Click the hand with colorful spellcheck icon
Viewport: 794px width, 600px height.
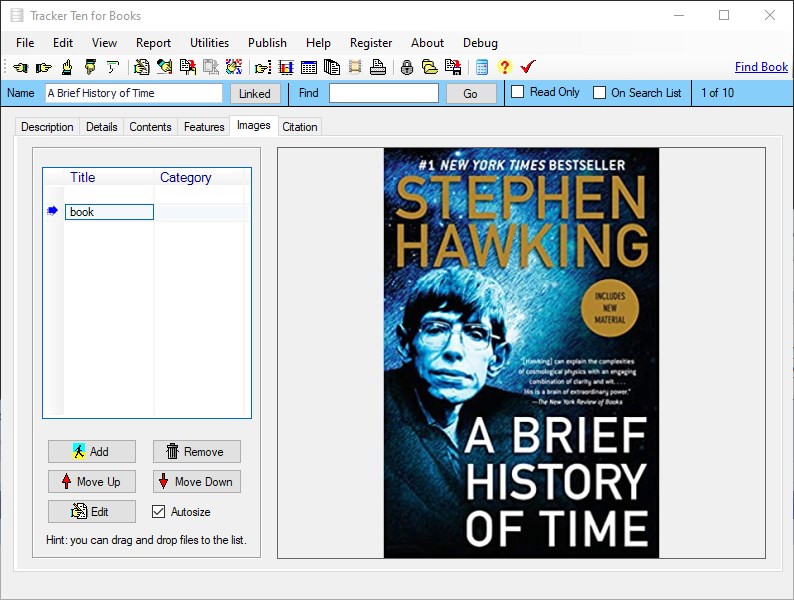233,67
